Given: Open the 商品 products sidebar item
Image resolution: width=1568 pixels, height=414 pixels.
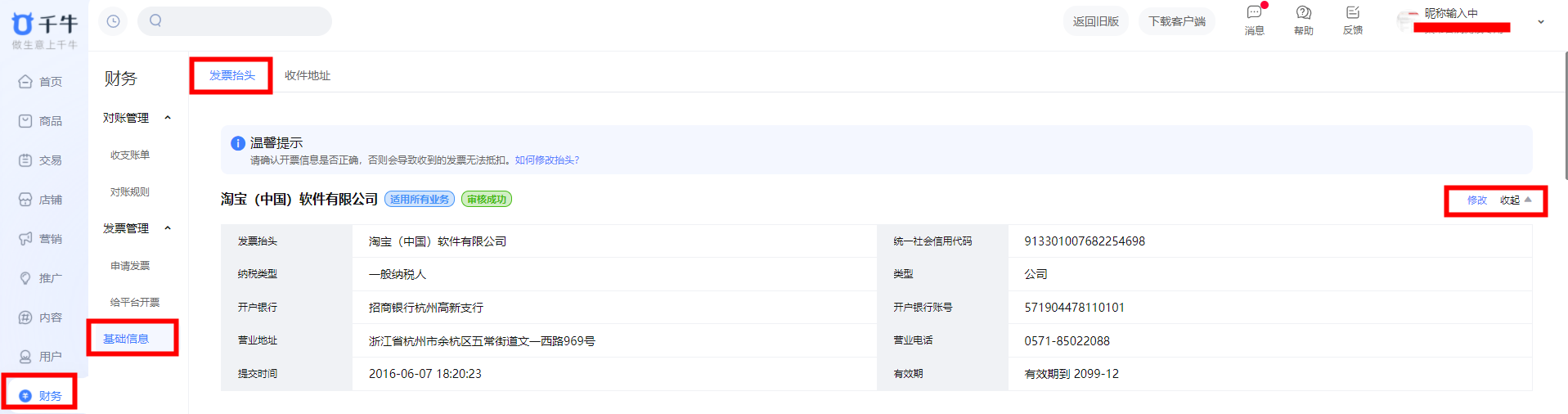Looking at the screenshot, I should click(41, 121).
